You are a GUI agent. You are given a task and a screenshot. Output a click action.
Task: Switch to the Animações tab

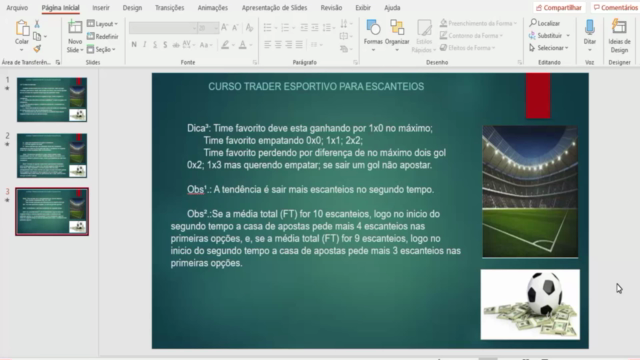(x=213, y=8)
